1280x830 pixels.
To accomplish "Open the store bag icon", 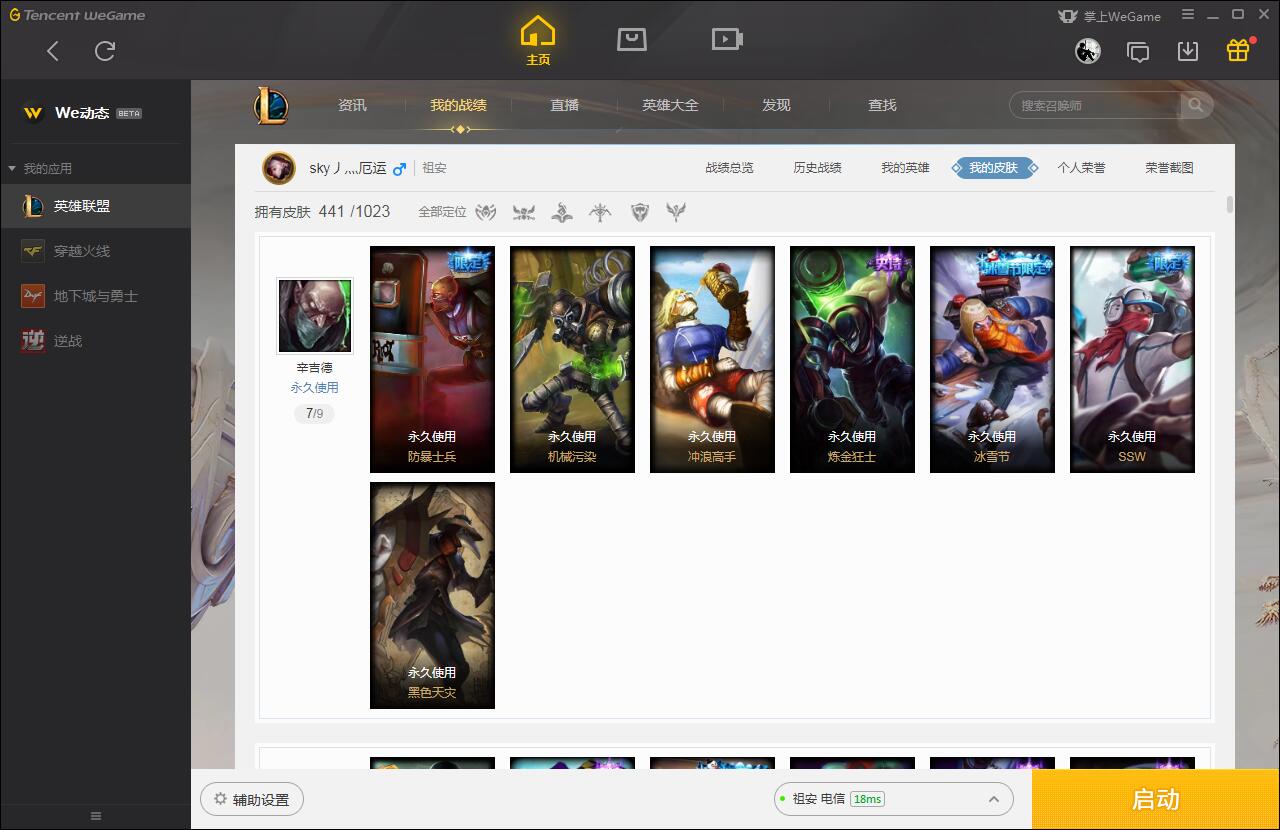I will (x=632, y=39).
